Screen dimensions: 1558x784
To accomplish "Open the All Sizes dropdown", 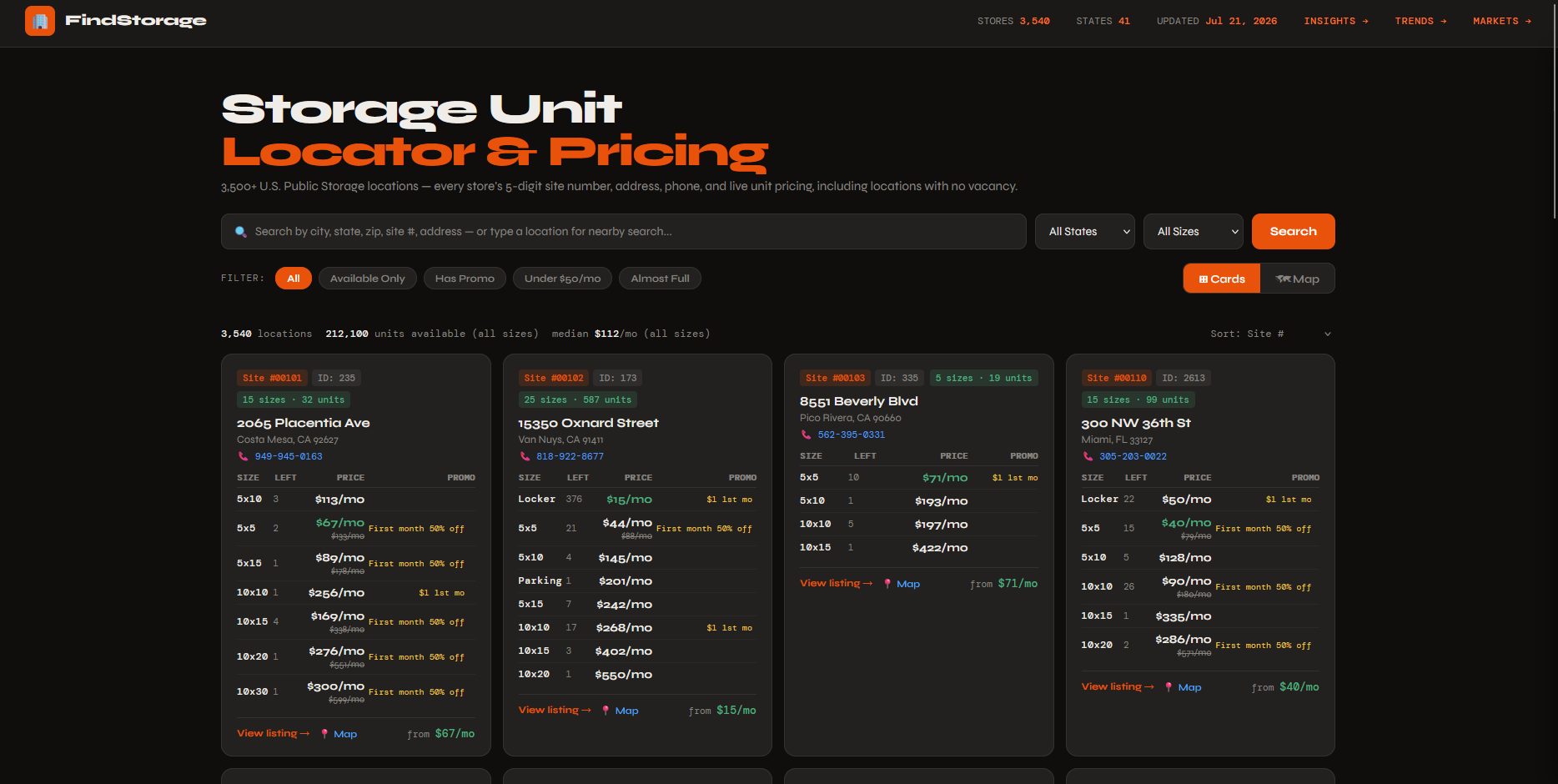I will point(1194,232).
